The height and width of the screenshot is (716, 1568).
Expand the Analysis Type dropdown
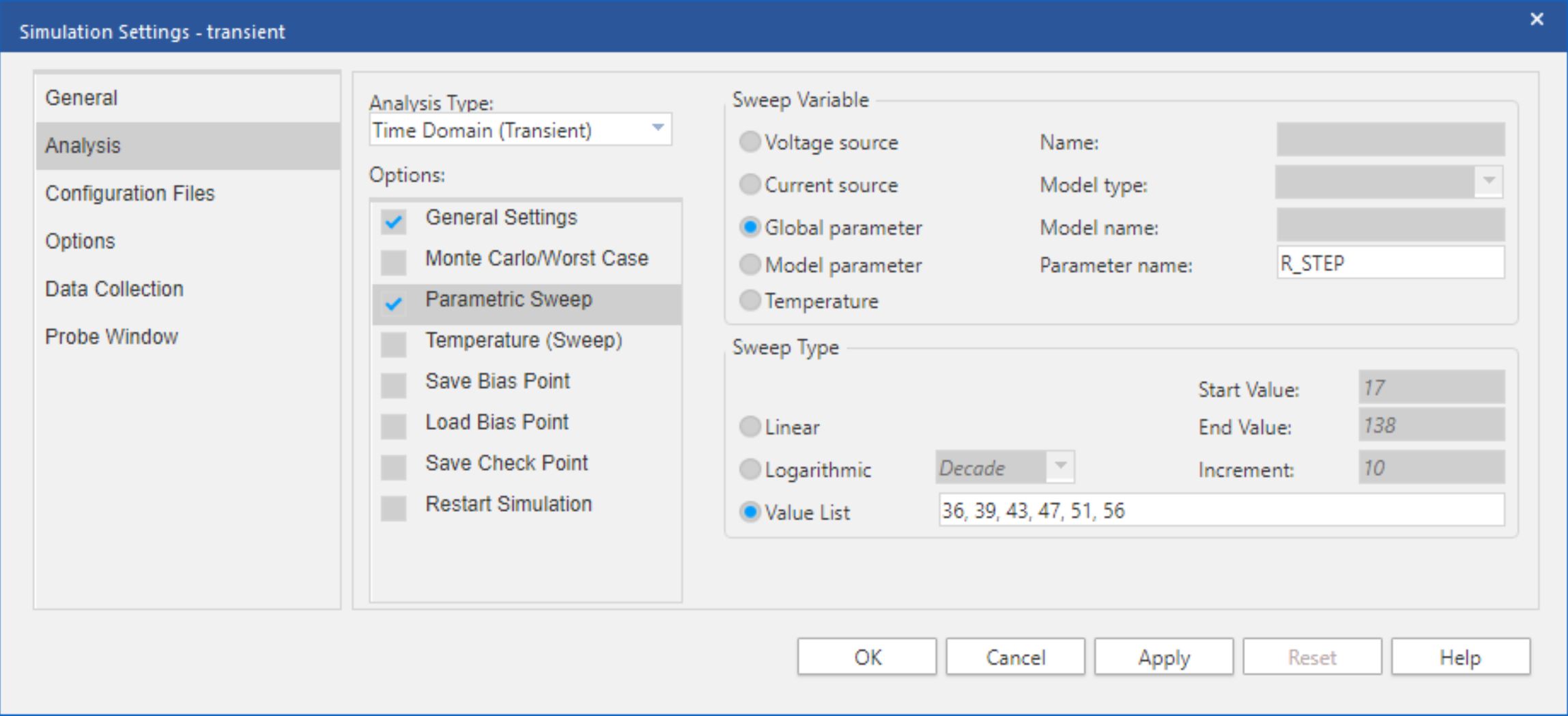pos(657,129)
